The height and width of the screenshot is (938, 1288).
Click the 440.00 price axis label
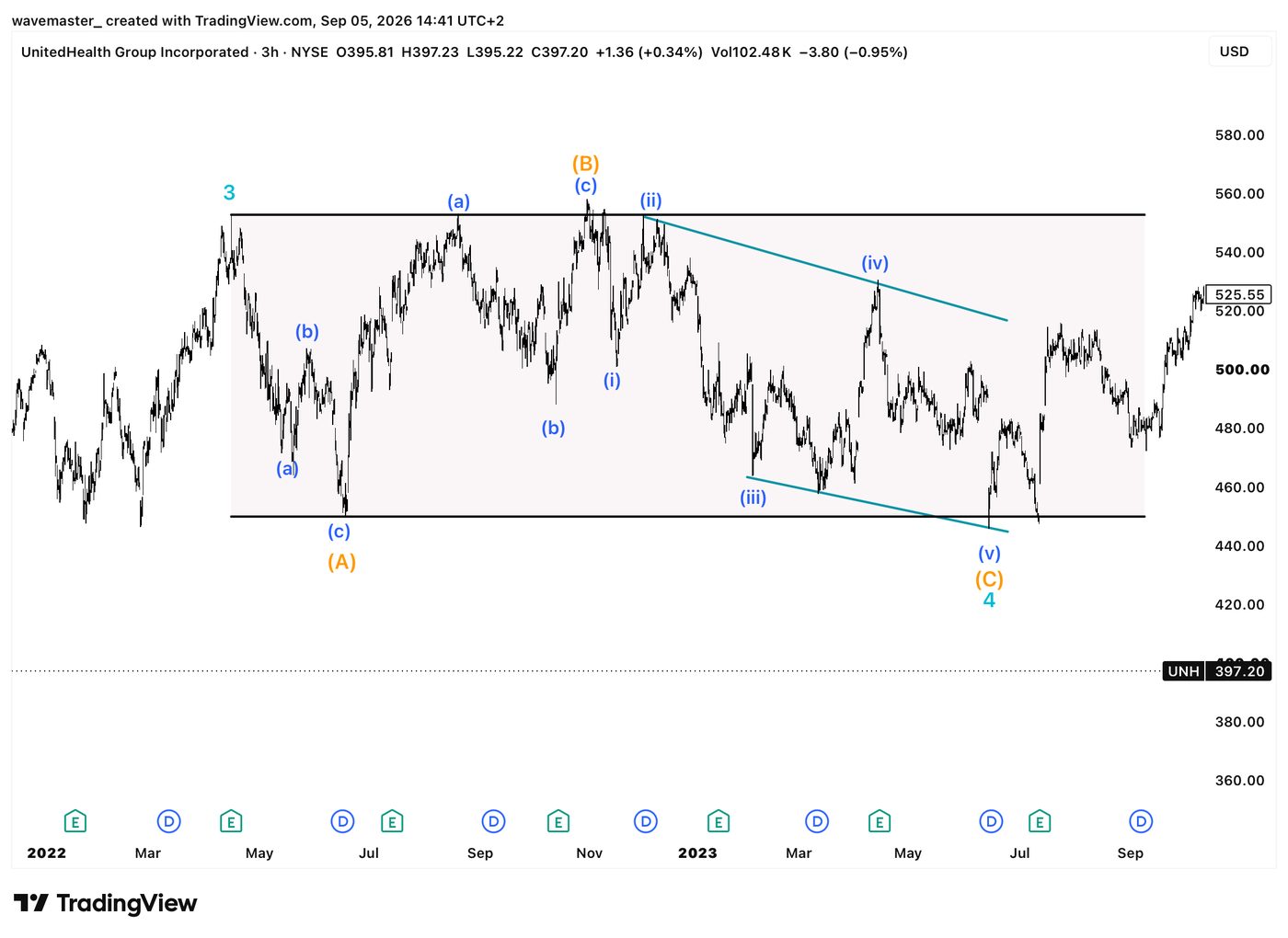click(x=1239, y=546)
